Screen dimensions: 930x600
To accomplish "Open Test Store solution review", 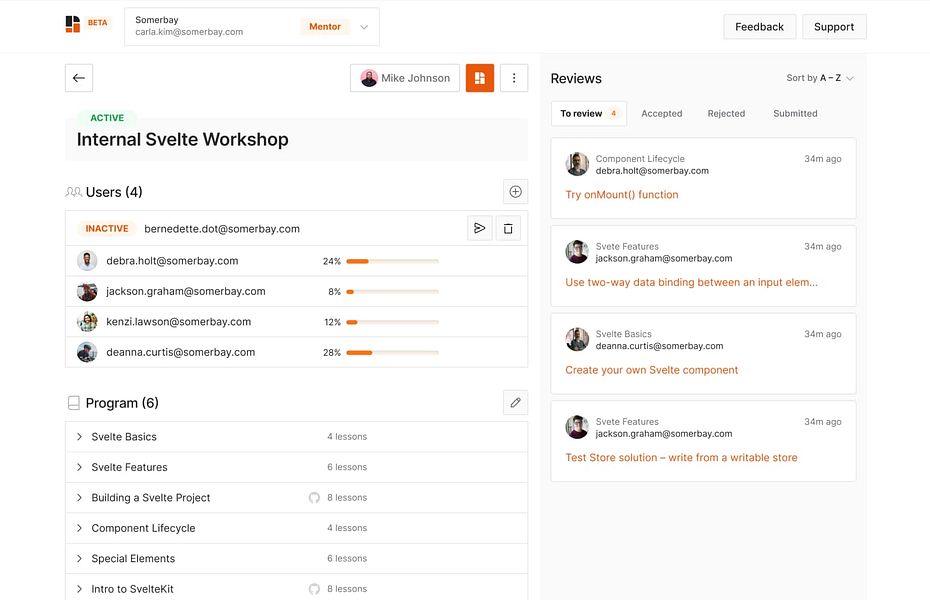I will tap(681, 458).
